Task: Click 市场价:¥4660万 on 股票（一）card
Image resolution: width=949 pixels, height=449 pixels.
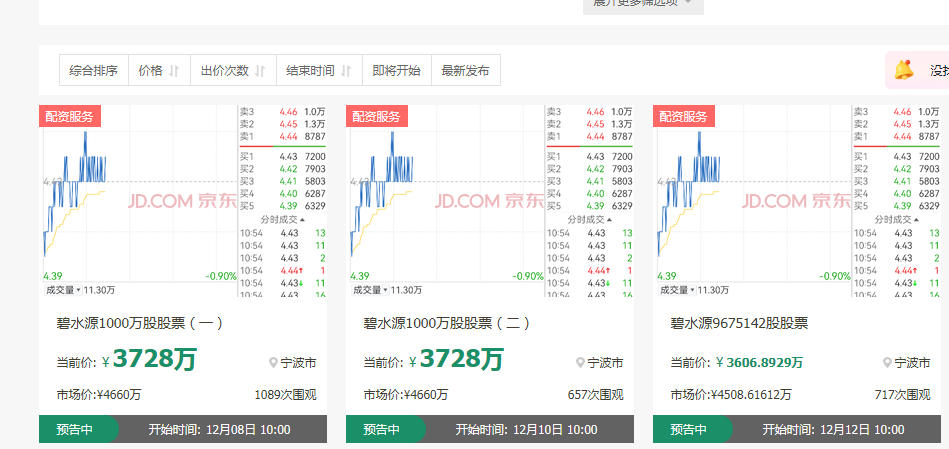Action: (x=99, y=395)
